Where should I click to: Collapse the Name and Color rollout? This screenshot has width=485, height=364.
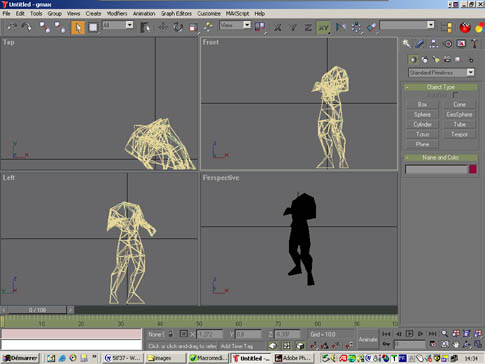pos(441,157)
